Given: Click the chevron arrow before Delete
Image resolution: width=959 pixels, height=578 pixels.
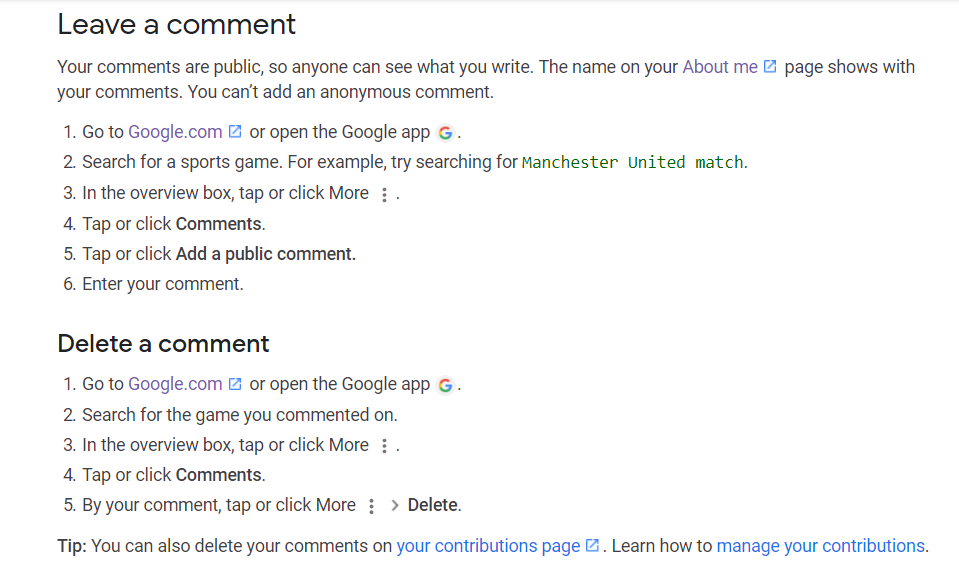Looking at the screenshot, I should (395, 506).
